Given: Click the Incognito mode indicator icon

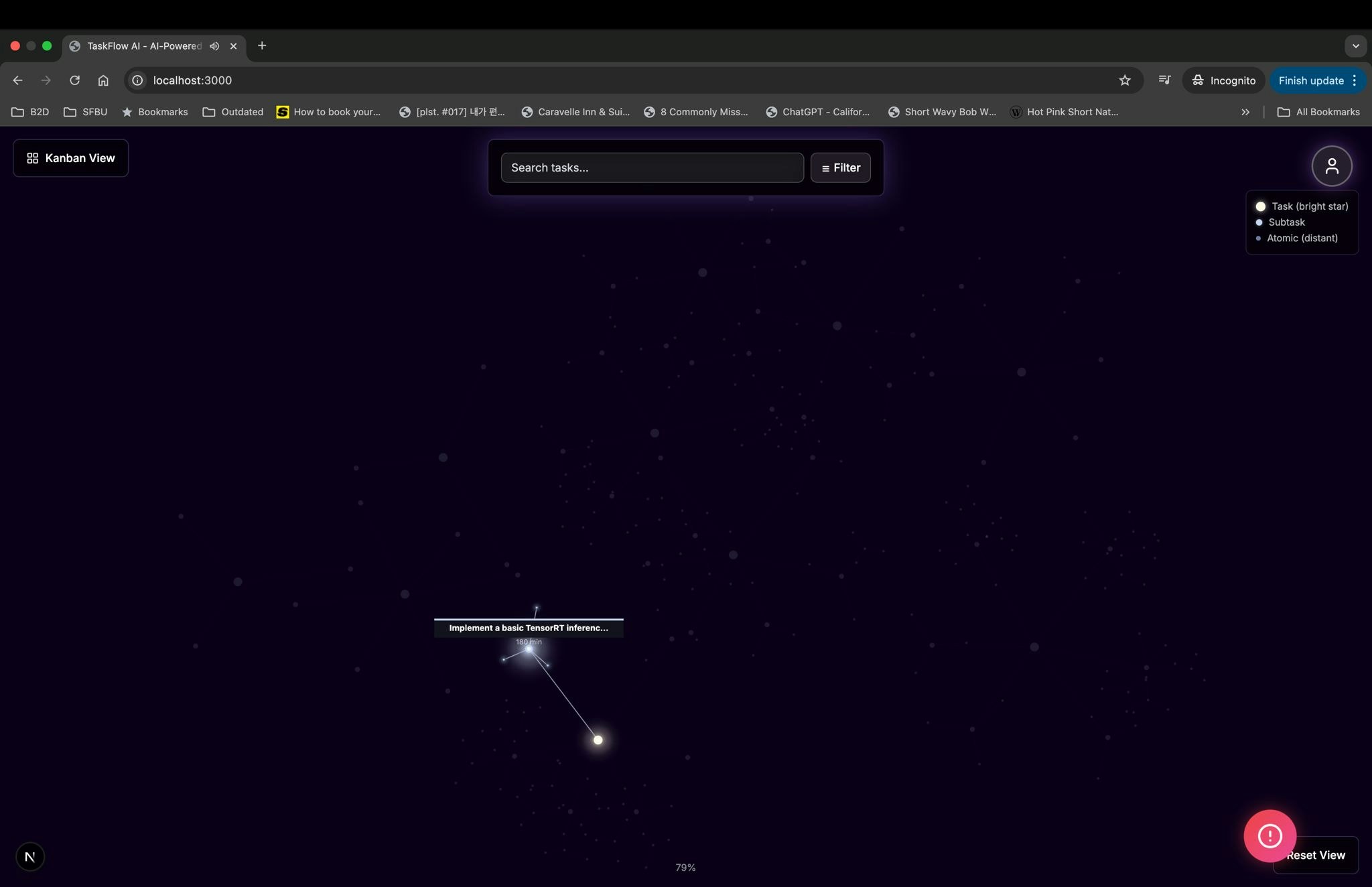Looking at the screenshot, I should 1198,80.
